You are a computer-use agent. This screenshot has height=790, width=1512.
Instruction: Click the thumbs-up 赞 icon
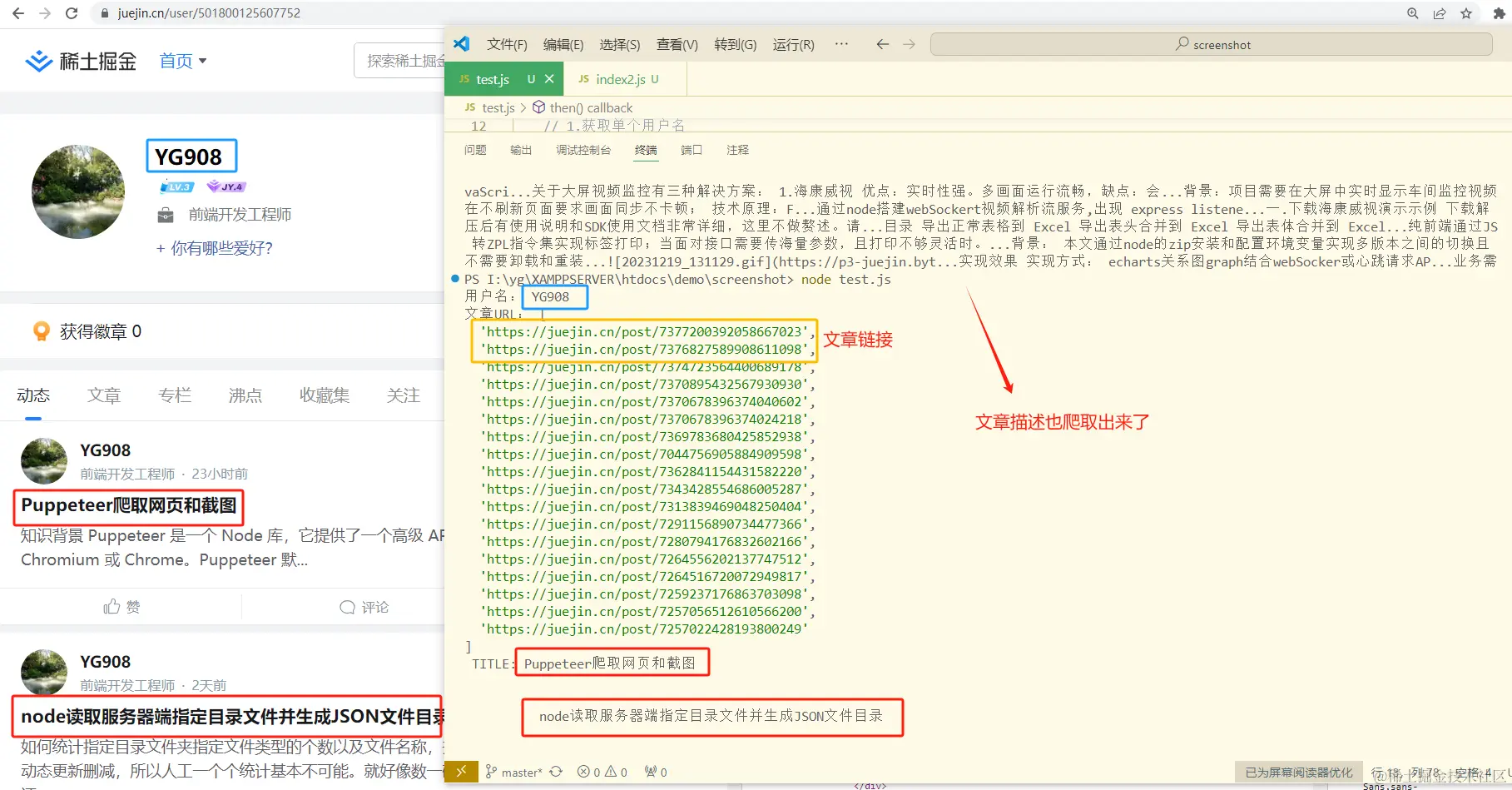(112, 607)
